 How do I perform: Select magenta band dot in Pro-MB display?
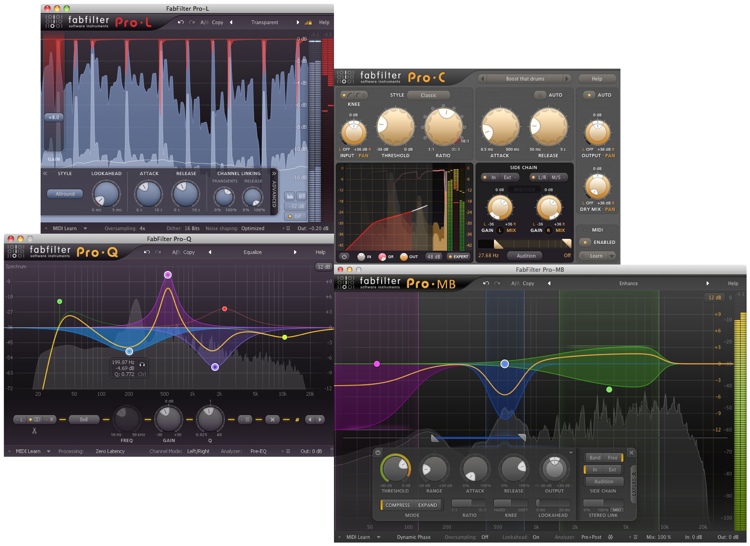pos(377,364)
